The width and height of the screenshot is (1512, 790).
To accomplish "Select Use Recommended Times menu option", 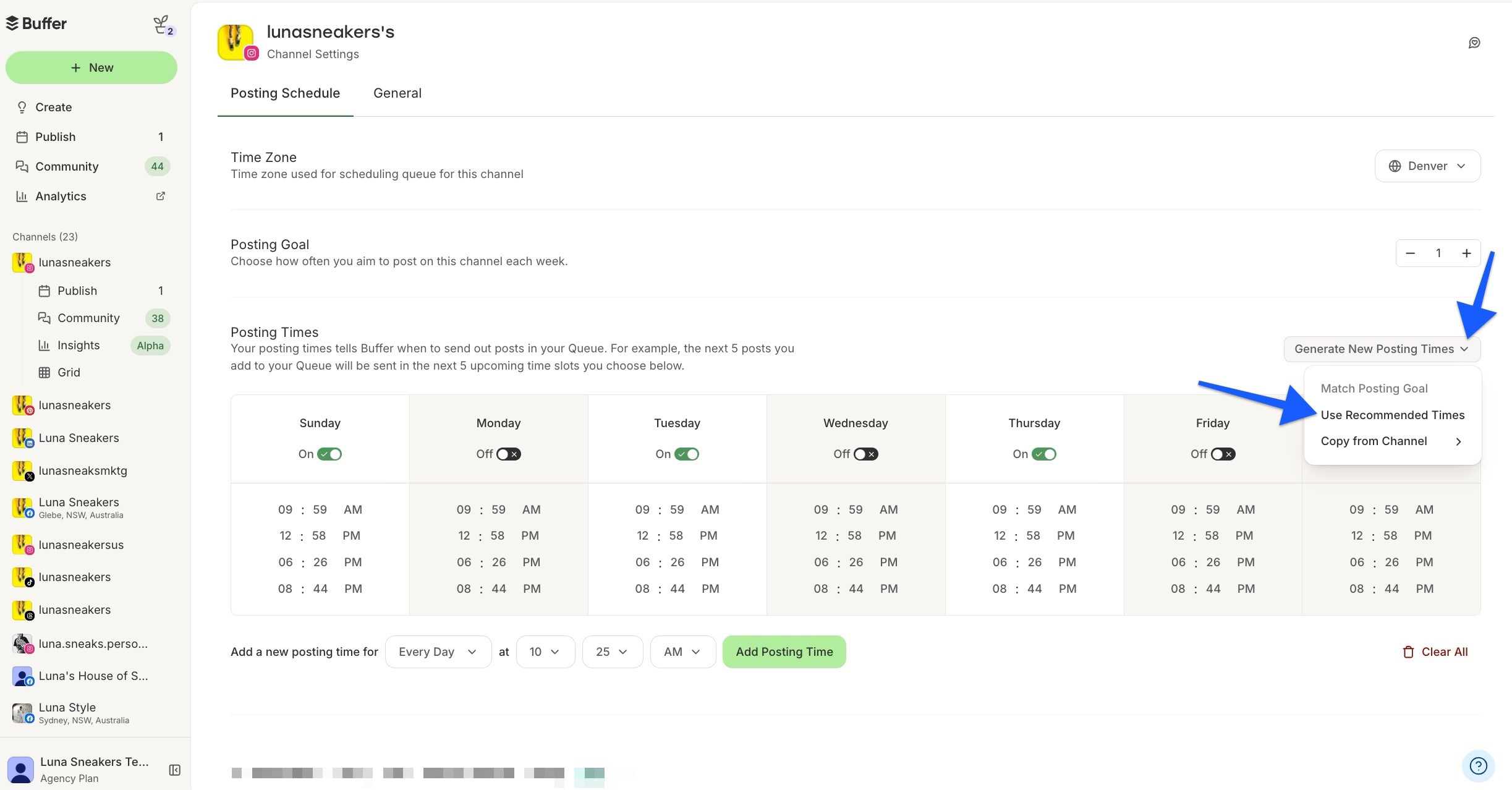I will [x=1392, y=415].
